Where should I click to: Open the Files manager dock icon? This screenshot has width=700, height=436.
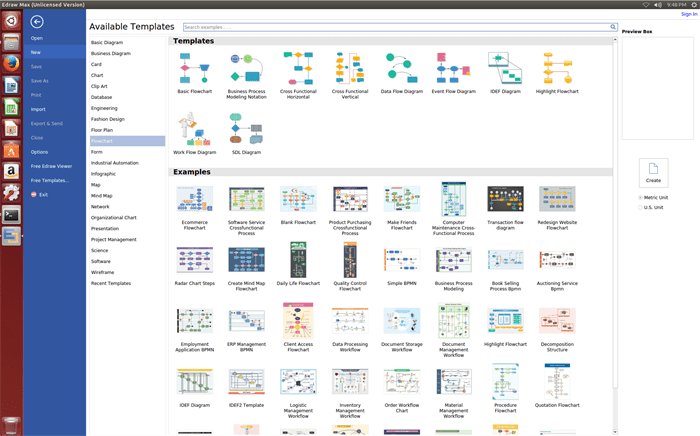point(11,43)
